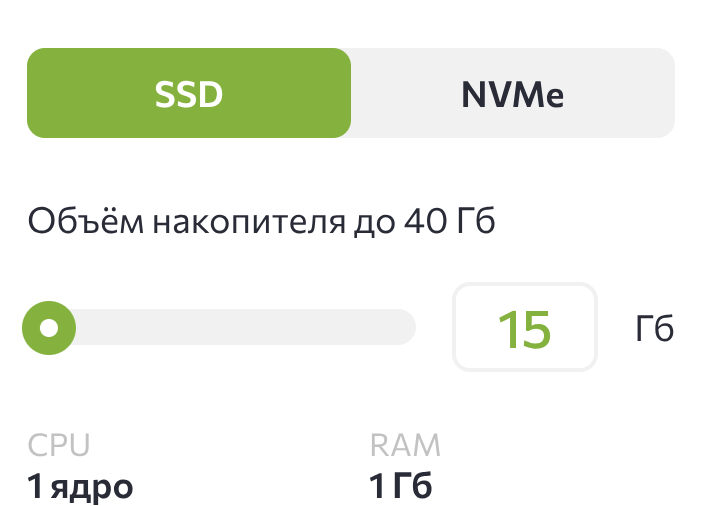The width and height of the screenshot is (702, 506).
Task: Click "40 Гб" in the storage heading
Action: (449, 221)
